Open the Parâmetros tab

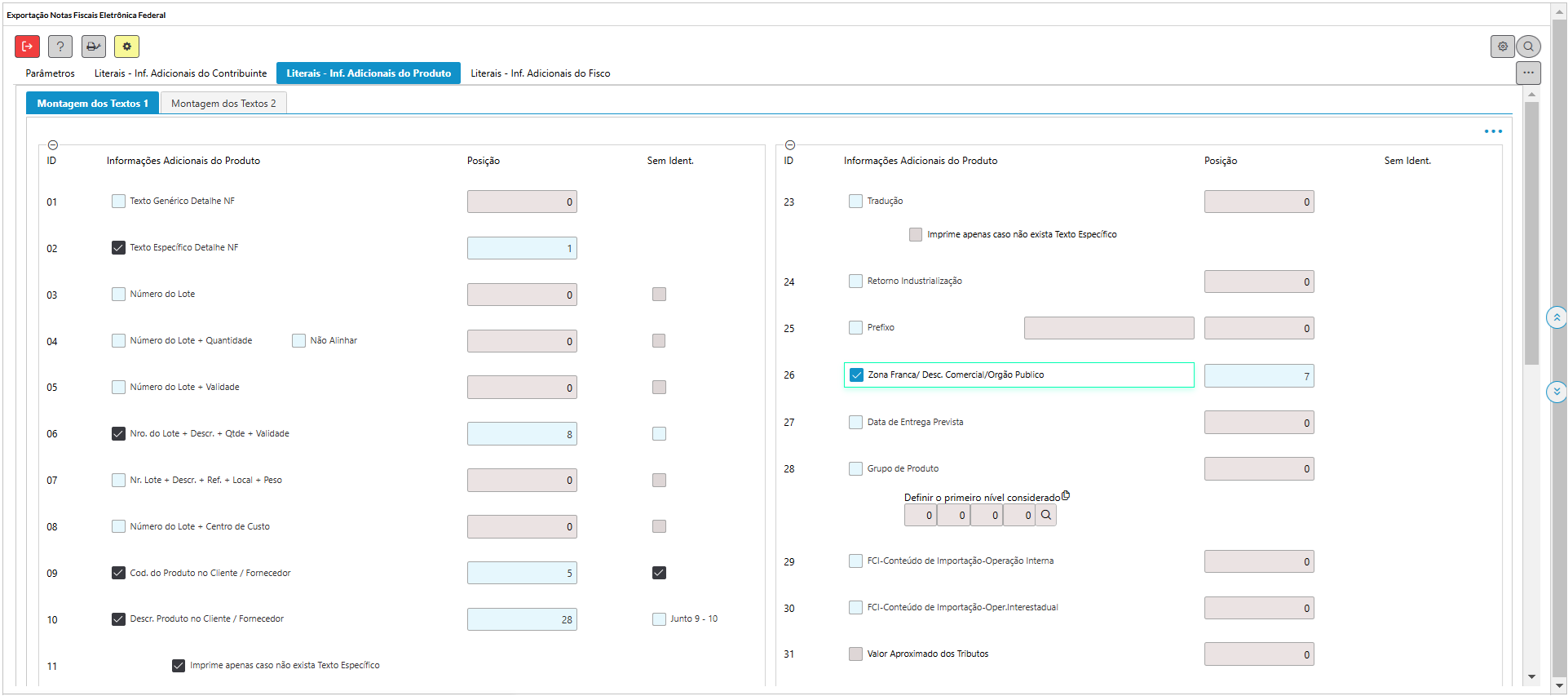pyautogui.click(x=50, y=73)
